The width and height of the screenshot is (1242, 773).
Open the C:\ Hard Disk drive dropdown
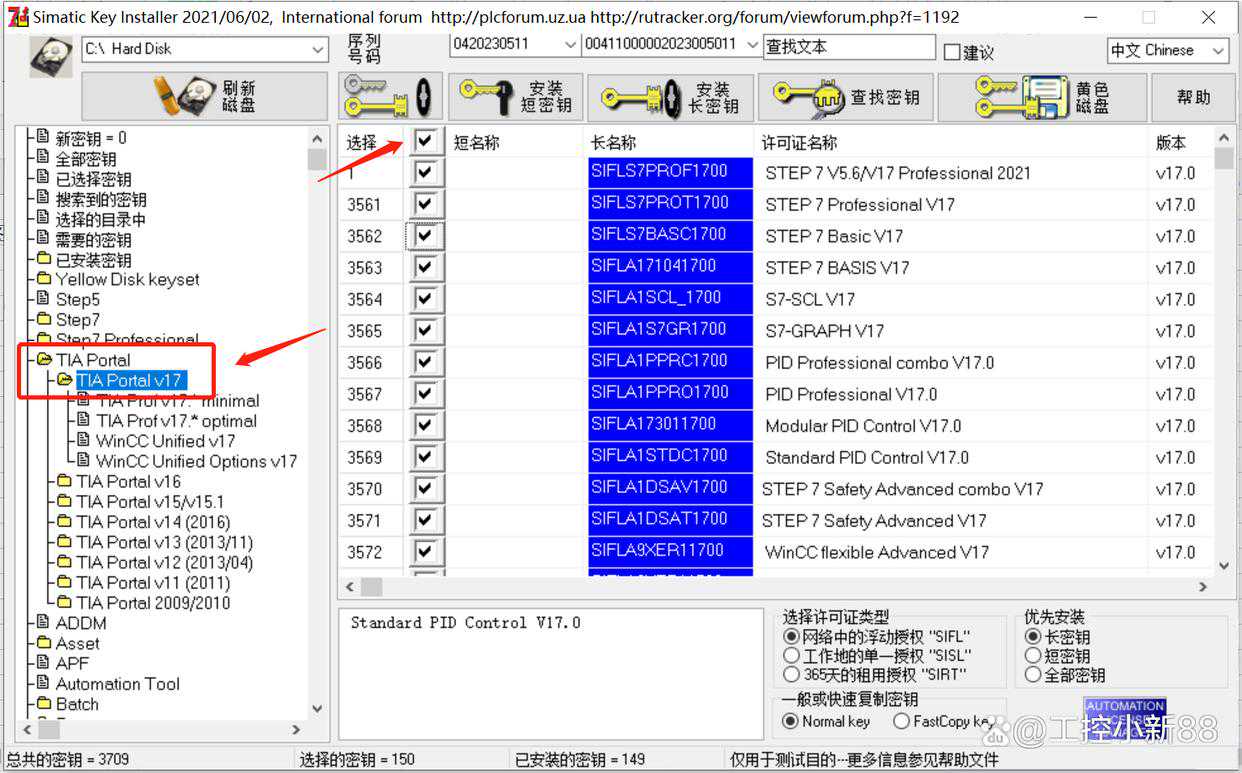318,49
